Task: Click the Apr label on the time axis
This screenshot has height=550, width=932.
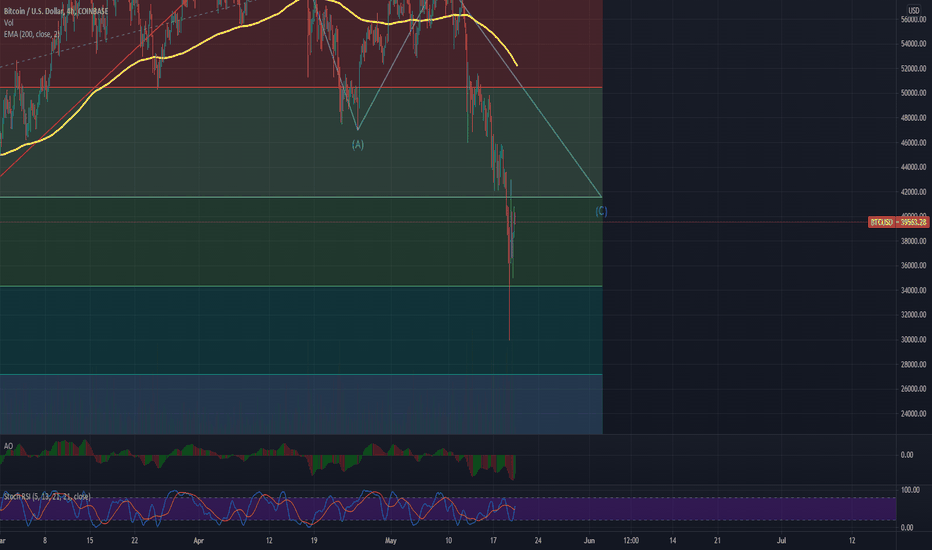Action: coord(199,540)
